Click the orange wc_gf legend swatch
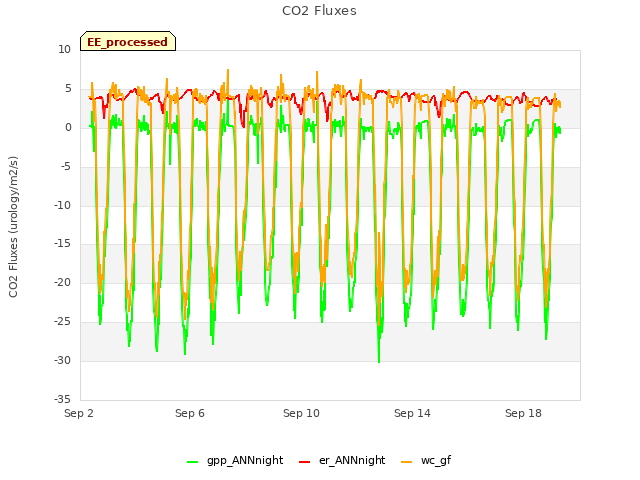This screenshot has width=640, height=480. [407, 462]
